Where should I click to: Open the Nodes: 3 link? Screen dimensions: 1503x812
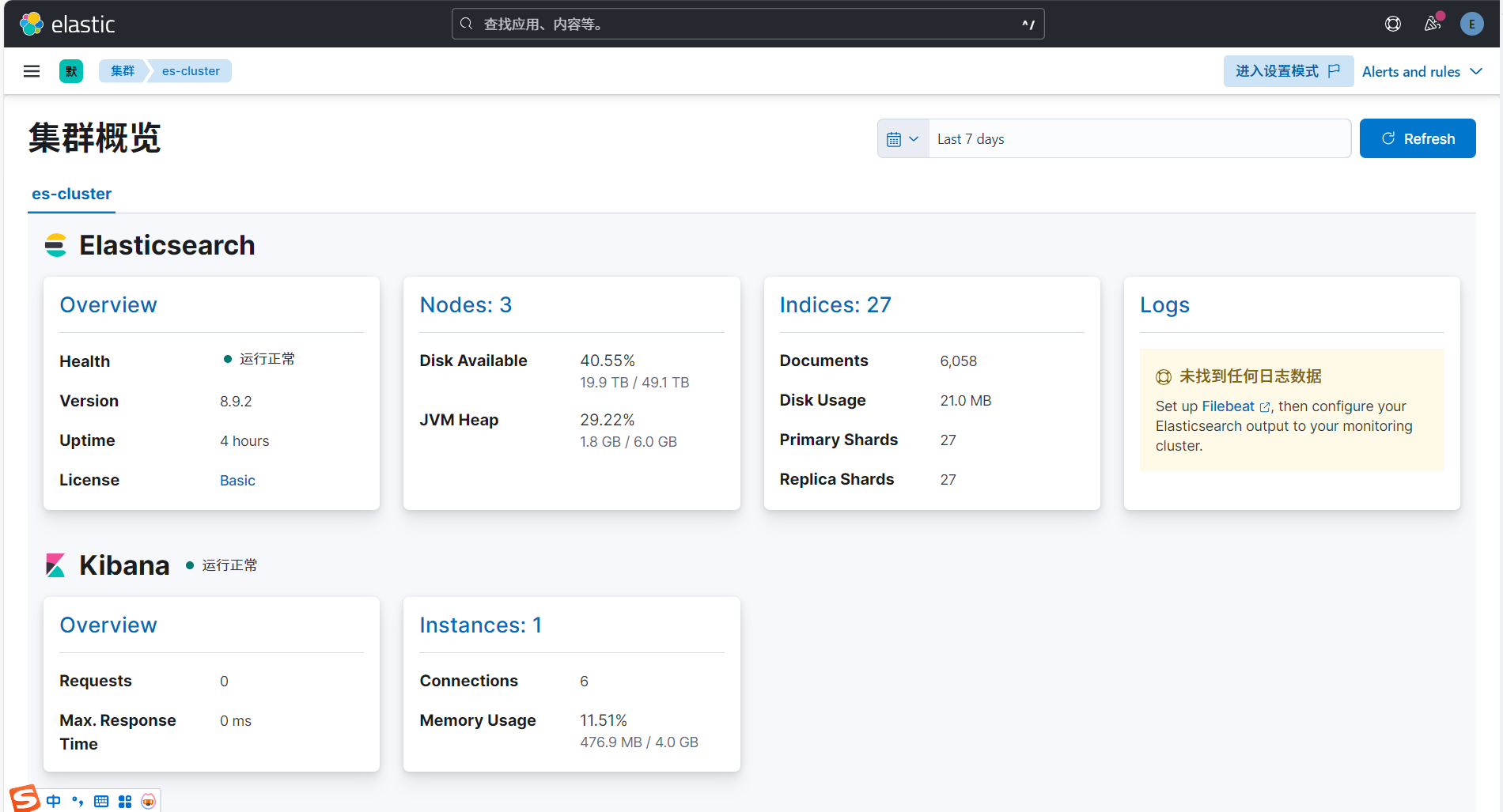466,305
